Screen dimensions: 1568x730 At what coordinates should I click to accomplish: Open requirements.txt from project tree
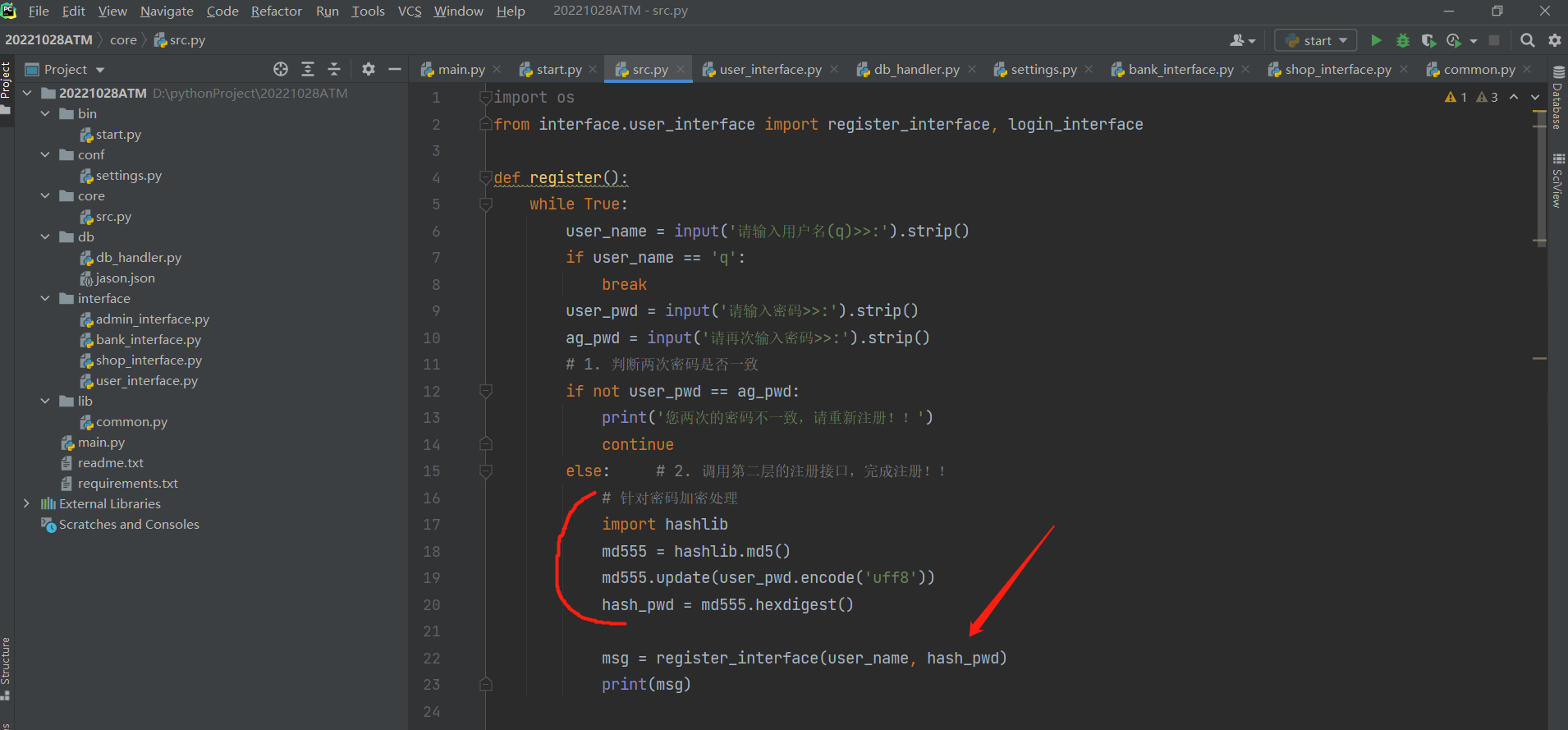click(127, 484)
